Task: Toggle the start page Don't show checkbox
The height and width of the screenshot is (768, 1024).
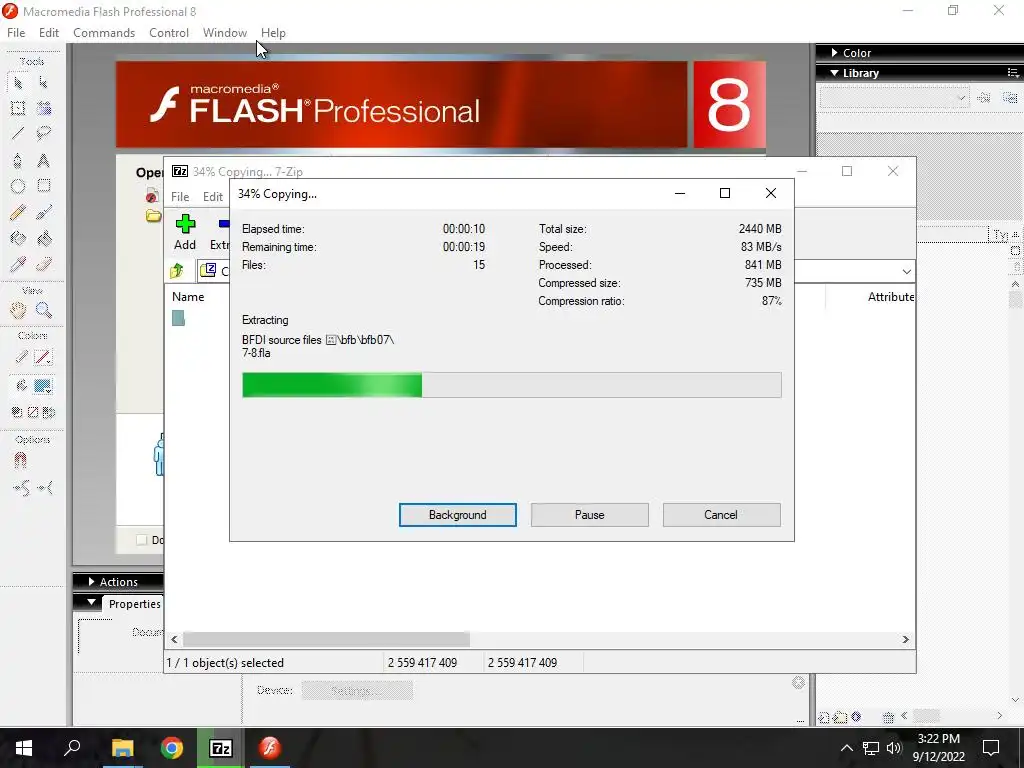Action: pyautogui.click(x=141, y=540)
